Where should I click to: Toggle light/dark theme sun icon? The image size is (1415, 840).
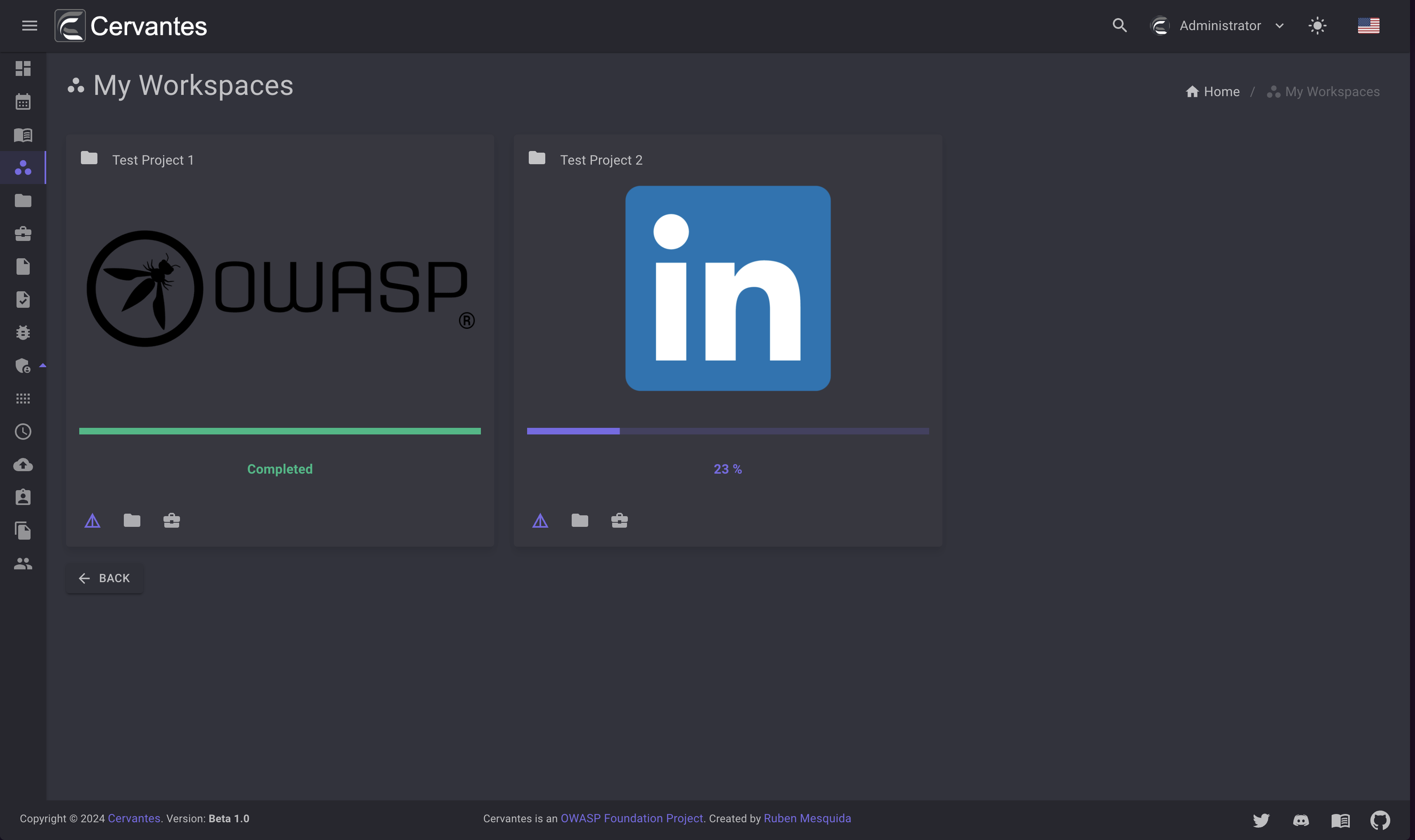[x=1317, y=26]
